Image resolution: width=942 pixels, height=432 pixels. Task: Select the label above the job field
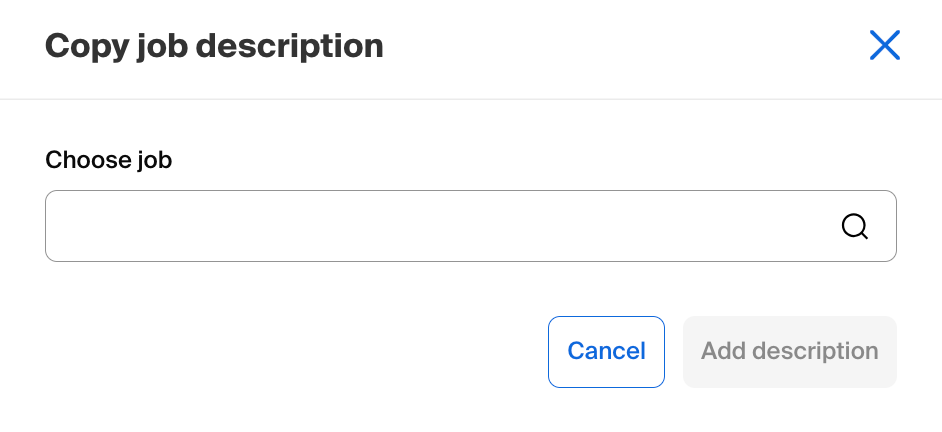[x=109, y=160]
